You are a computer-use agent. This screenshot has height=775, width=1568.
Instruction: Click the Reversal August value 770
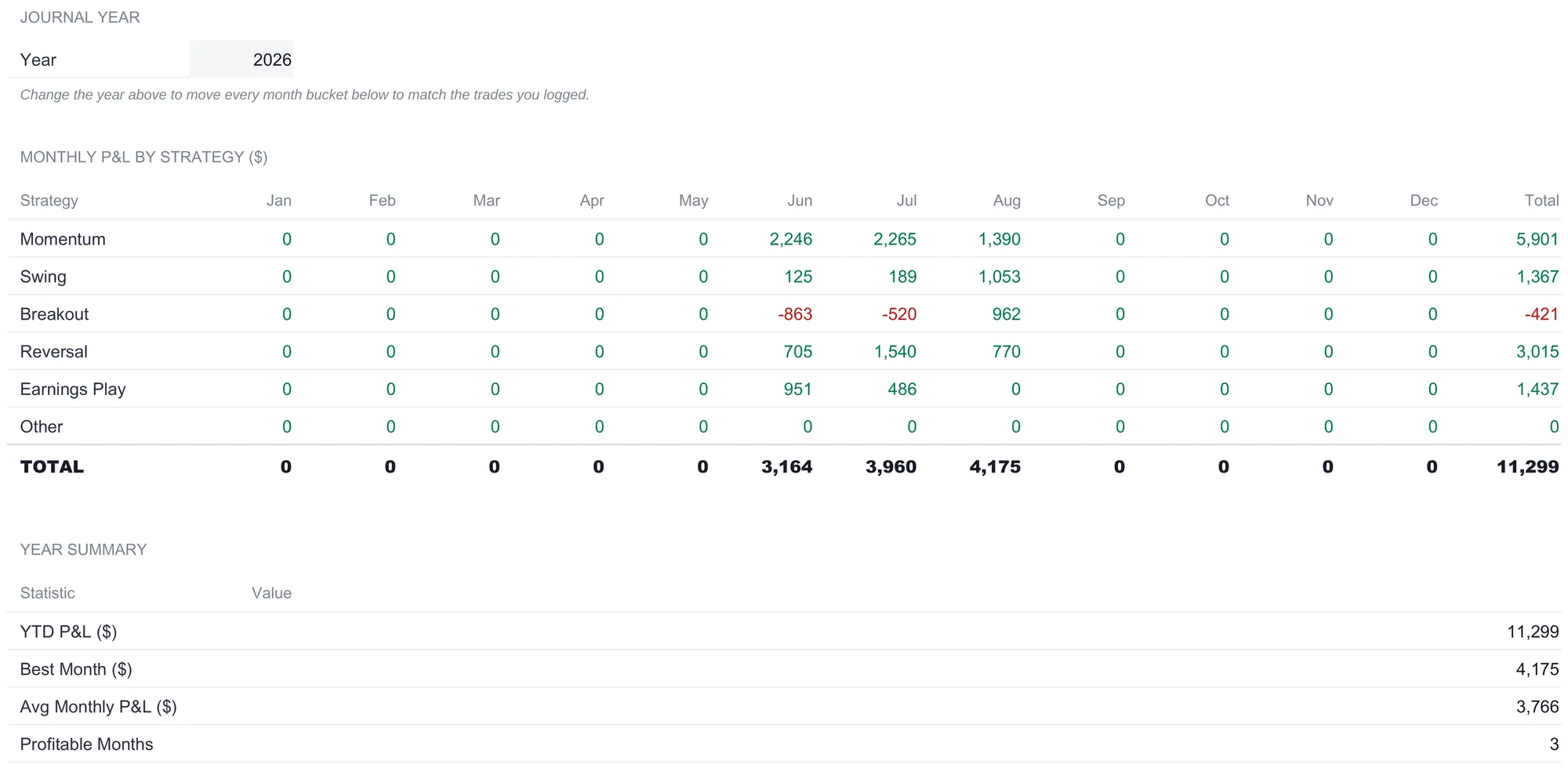1006,352
